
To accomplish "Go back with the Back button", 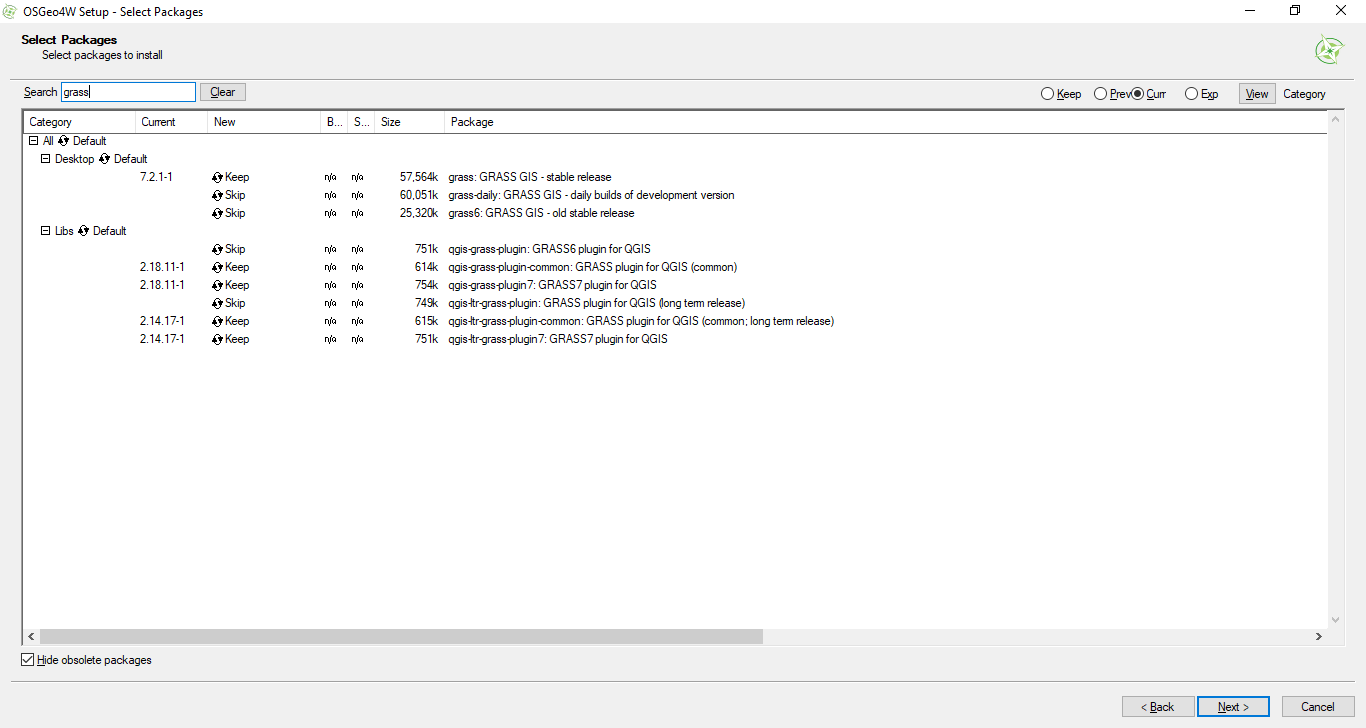I will [x=1158, y=707].
